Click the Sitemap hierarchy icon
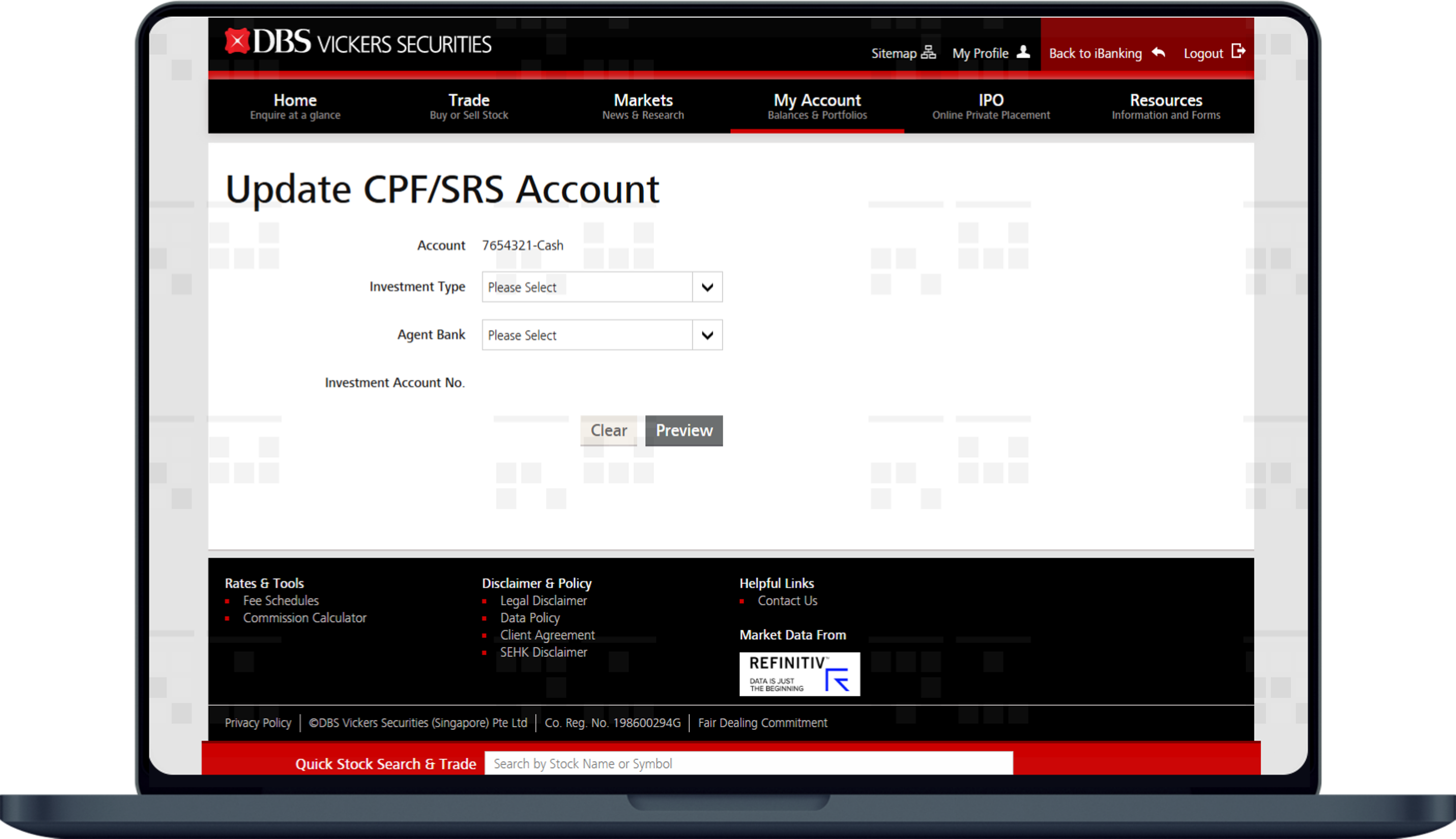This screenshot has width=1456, height=839. [x=928, y=53]
